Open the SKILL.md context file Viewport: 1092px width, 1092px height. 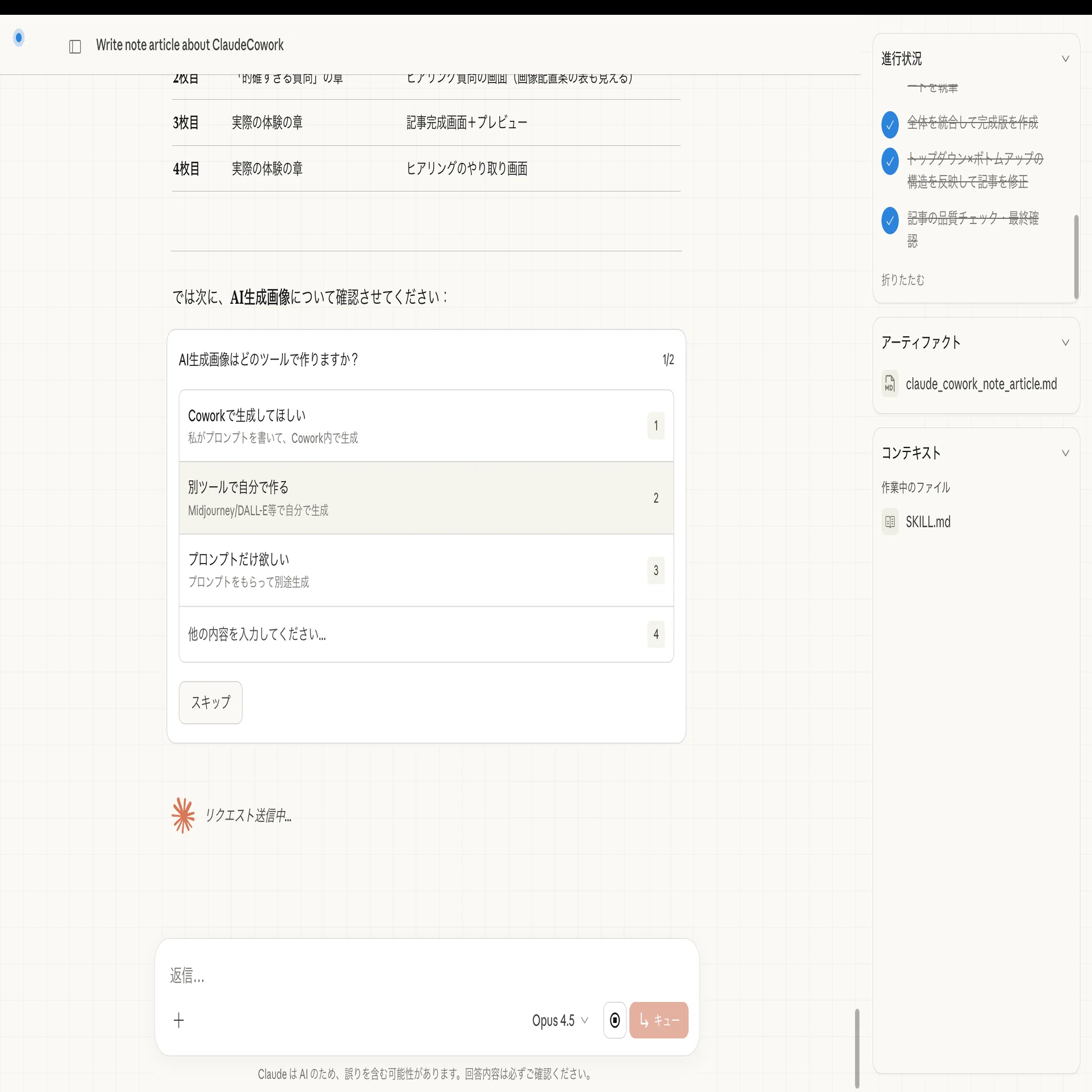coord(928,522)
